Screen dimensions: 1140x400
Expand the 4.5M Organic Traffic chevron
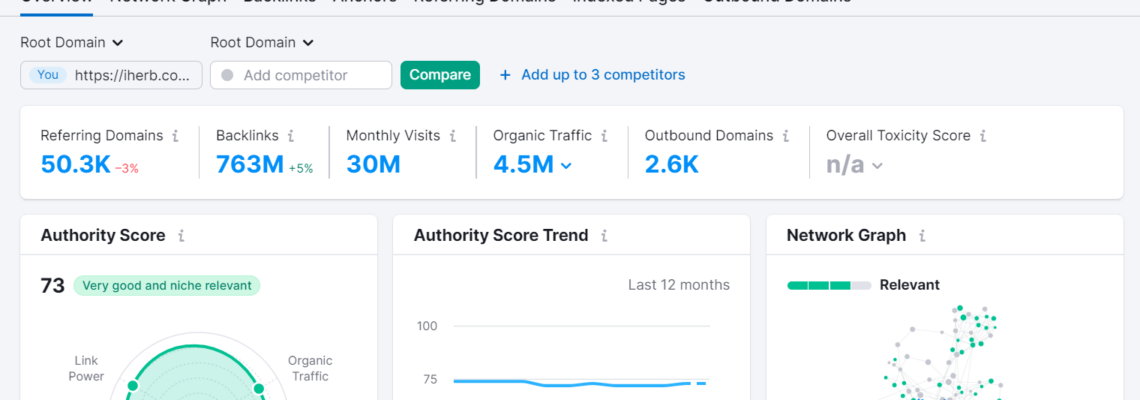point(566,166)
